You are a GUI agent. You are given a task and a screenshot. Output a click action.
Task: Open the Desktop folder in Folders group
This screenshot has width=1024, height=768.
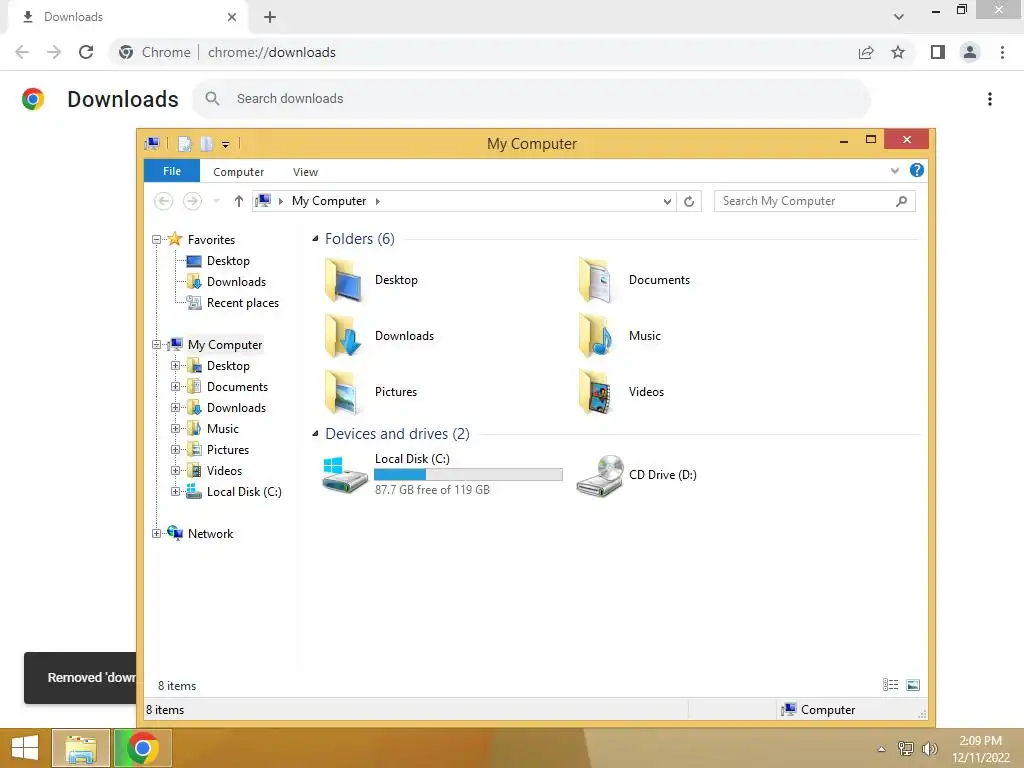371,280
